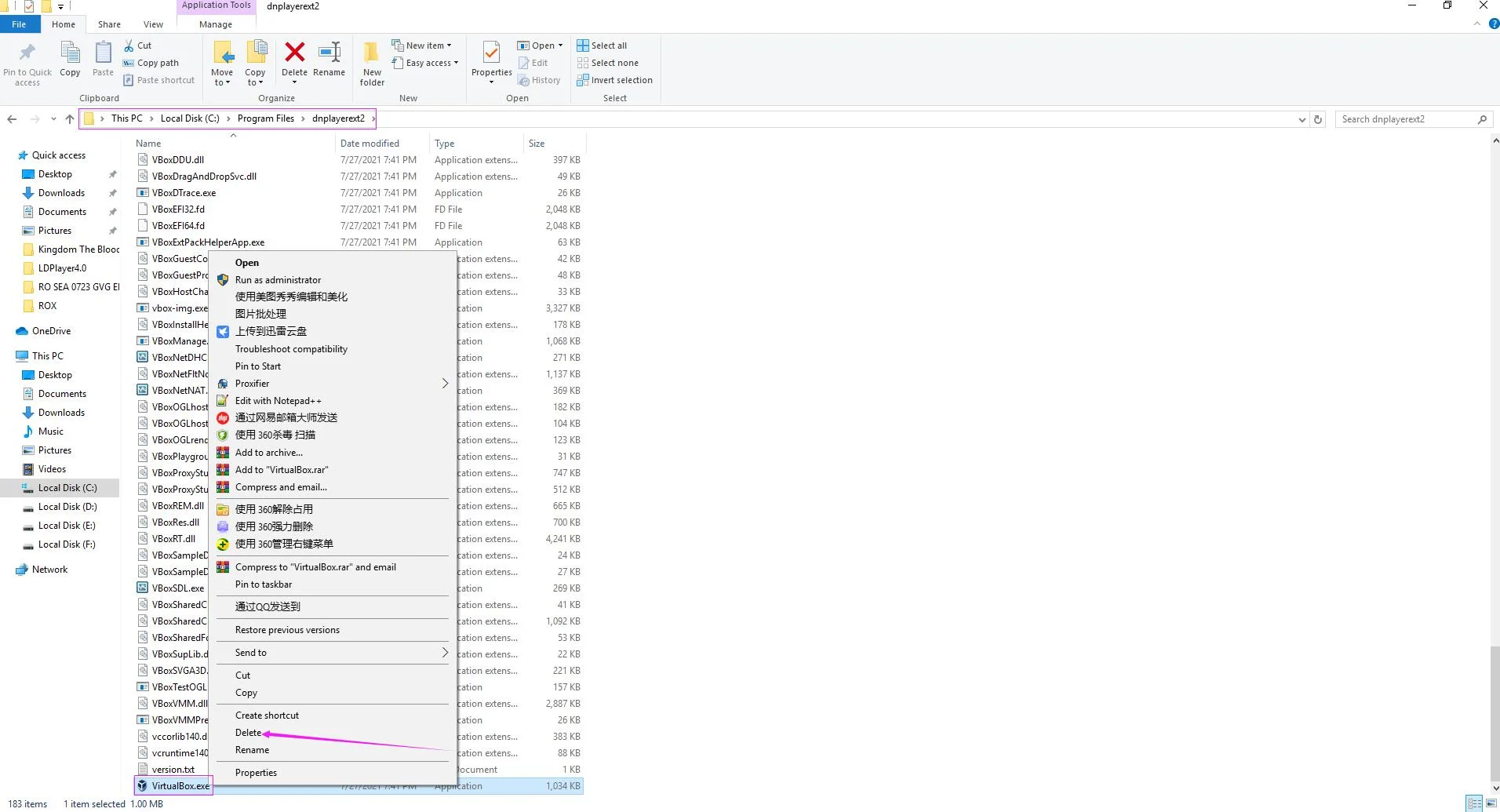This screenshot has height=812, width=1500.
Task: Click the Copy icon in Clipboard group
Action: [70, 53]
